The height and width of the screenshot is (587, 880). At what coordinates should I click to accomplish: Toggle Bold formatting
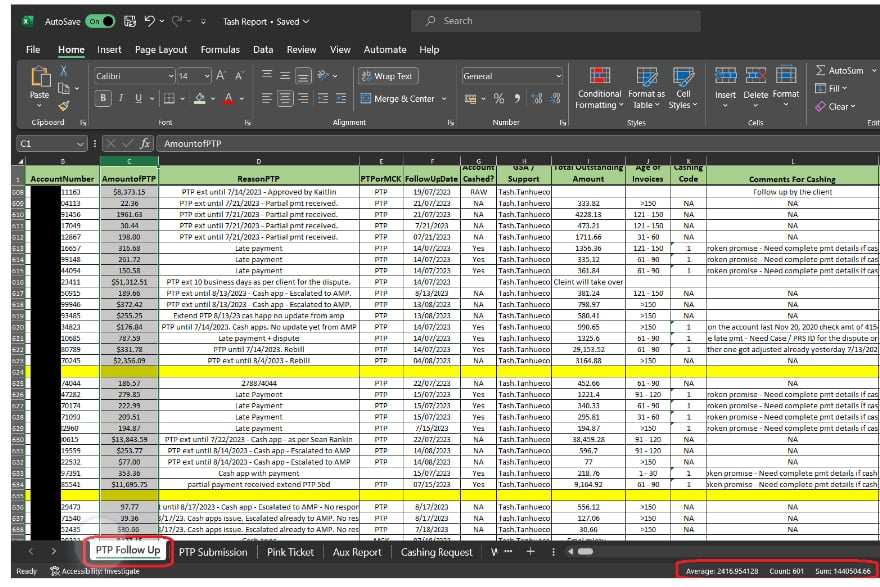coord(102,99)
